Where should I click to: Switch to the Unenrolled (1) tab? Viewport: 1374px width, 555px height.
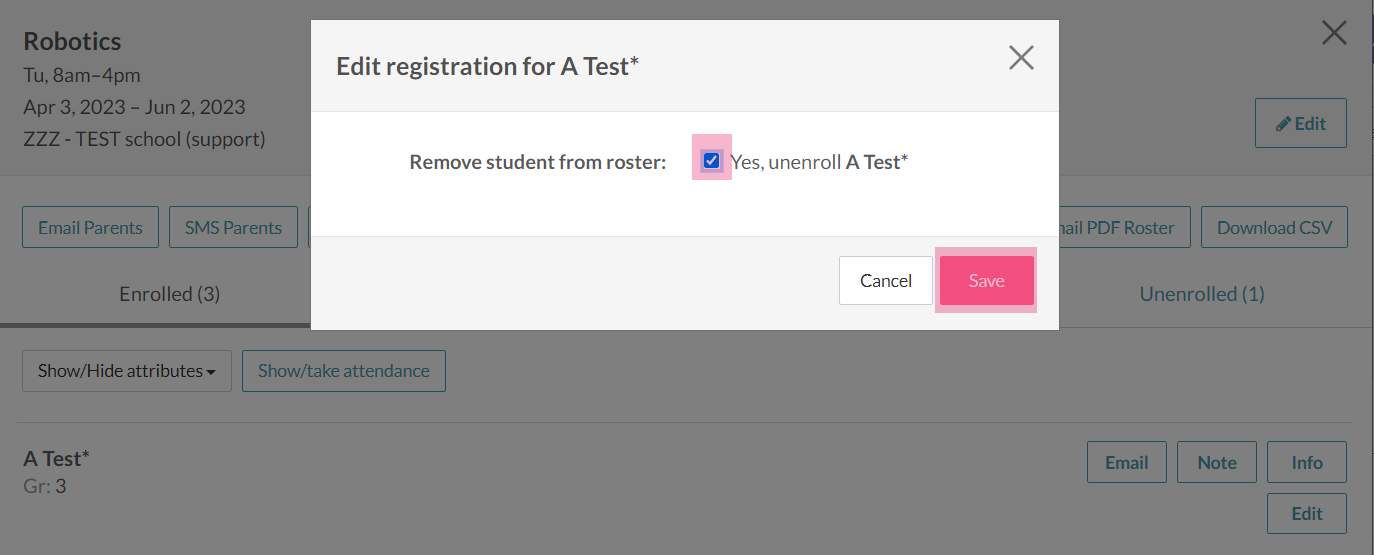pyautogui.click(x=1202, y=294)
